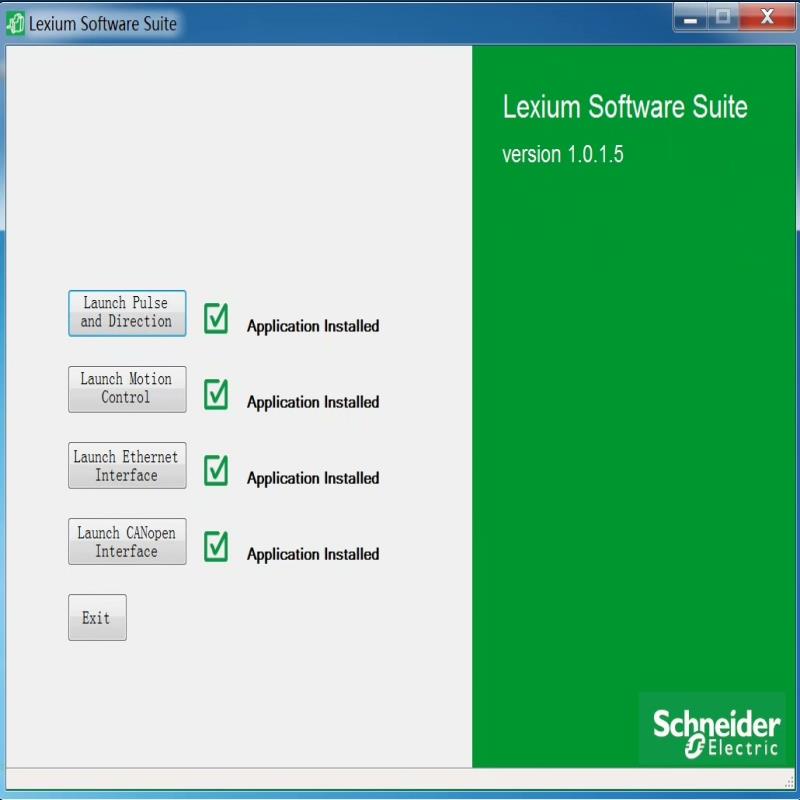Click the resize grip in status bar corner

click(x=789, y=781)
